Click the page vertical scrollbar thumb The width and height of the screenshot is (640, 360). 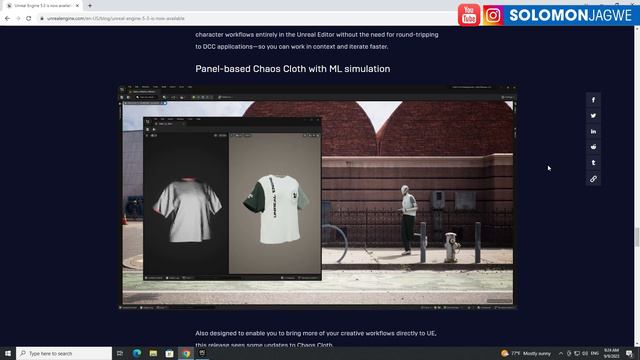[637, 237]
